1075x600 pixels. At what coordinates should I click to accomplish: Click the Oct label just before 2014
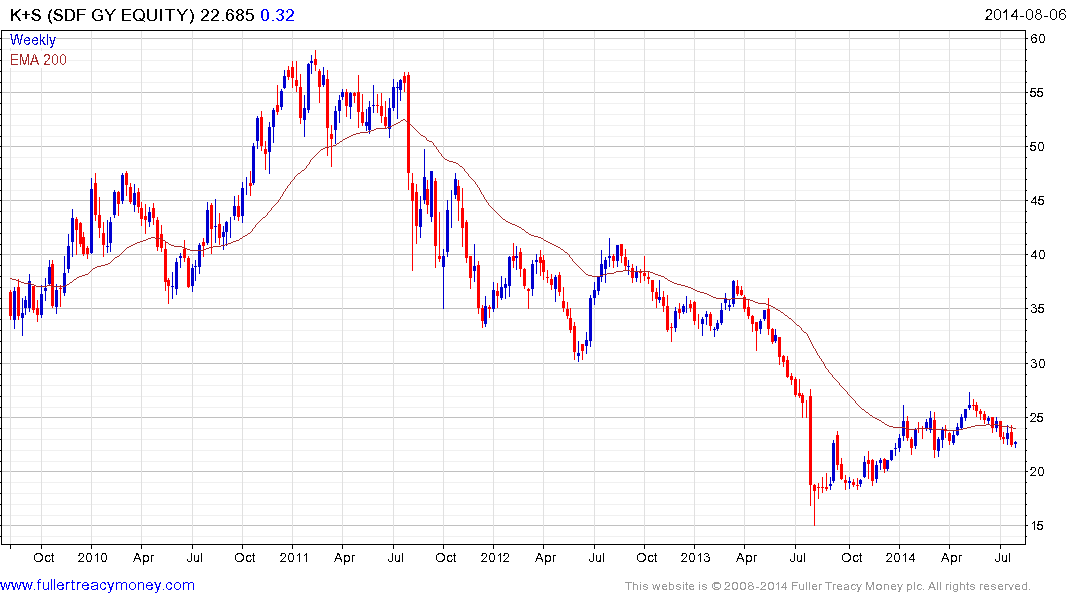click(x=851, y=557)
